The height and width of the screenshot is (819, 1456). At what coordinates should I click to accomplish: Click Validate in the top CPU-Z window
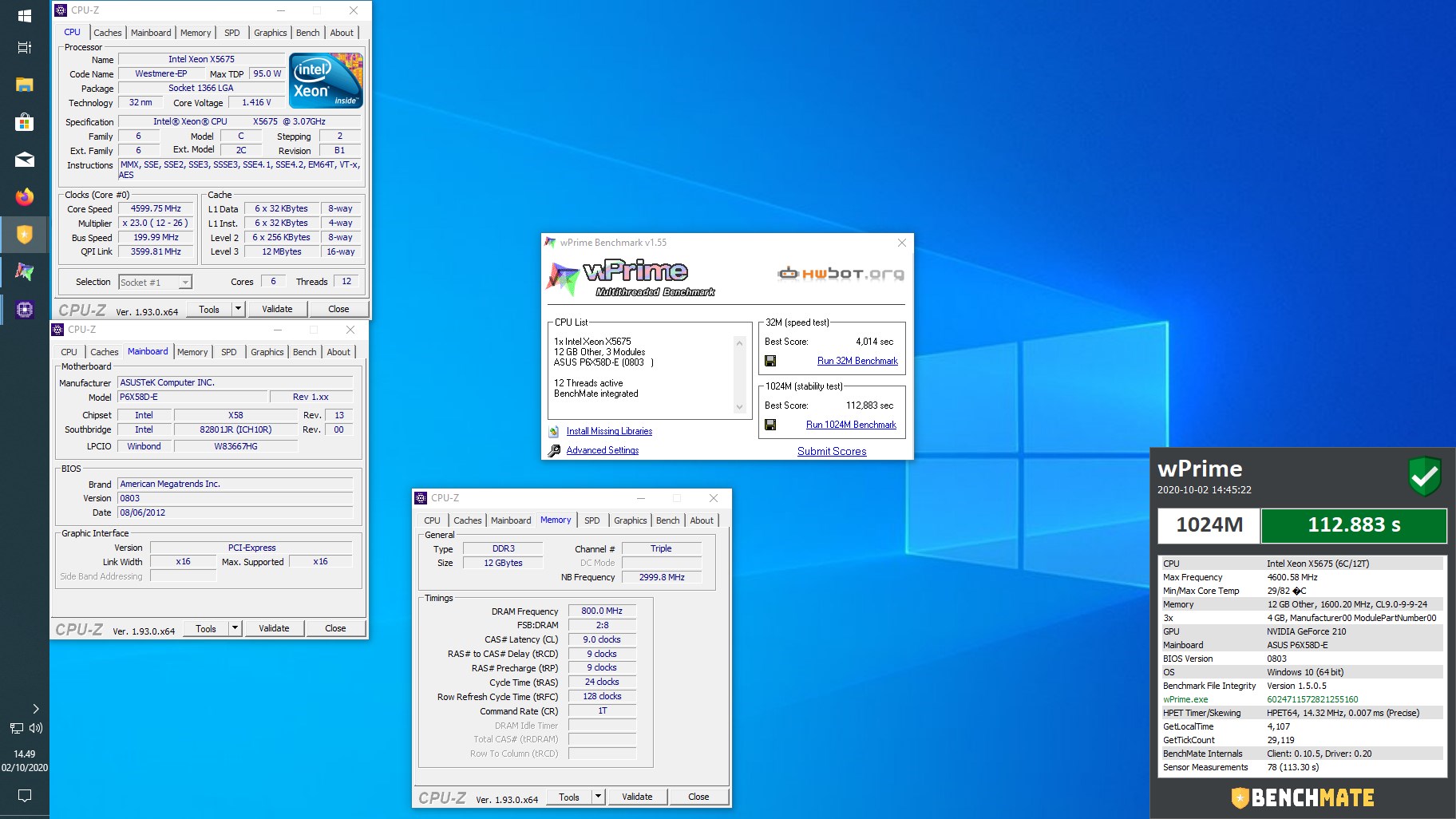(x=277, y=309)
